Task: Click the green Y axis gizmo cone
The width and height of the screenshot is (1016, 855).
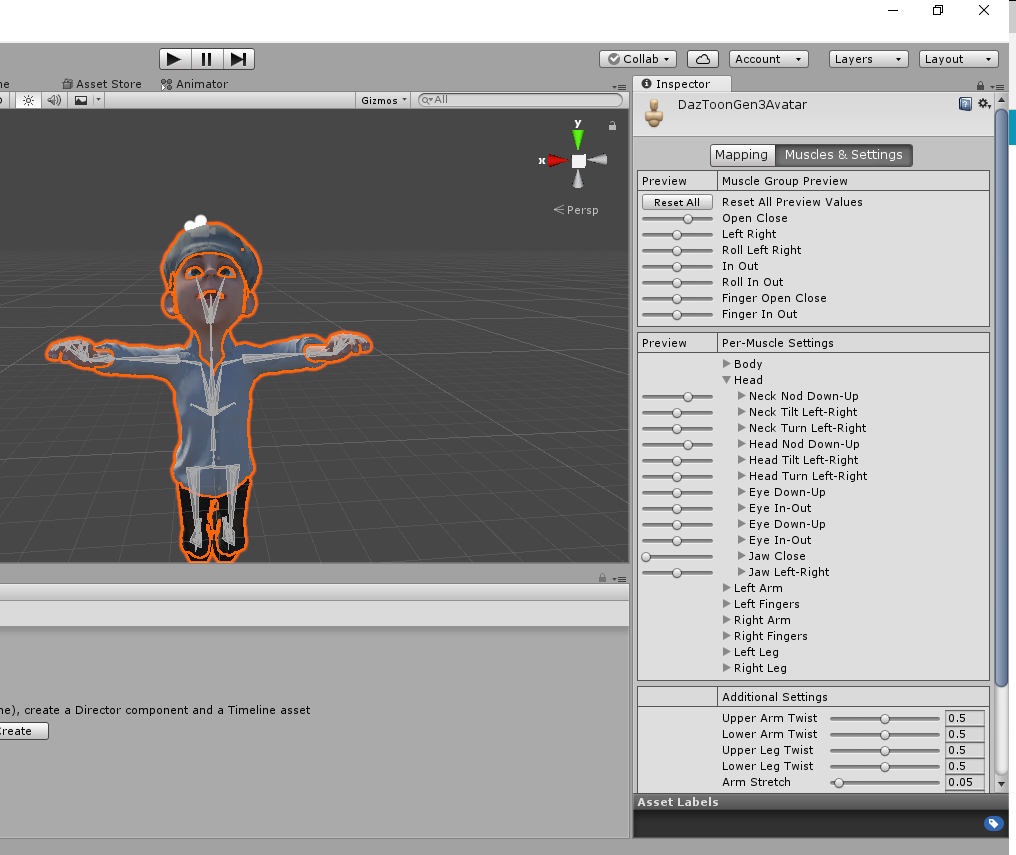Action: click(578, 136)
